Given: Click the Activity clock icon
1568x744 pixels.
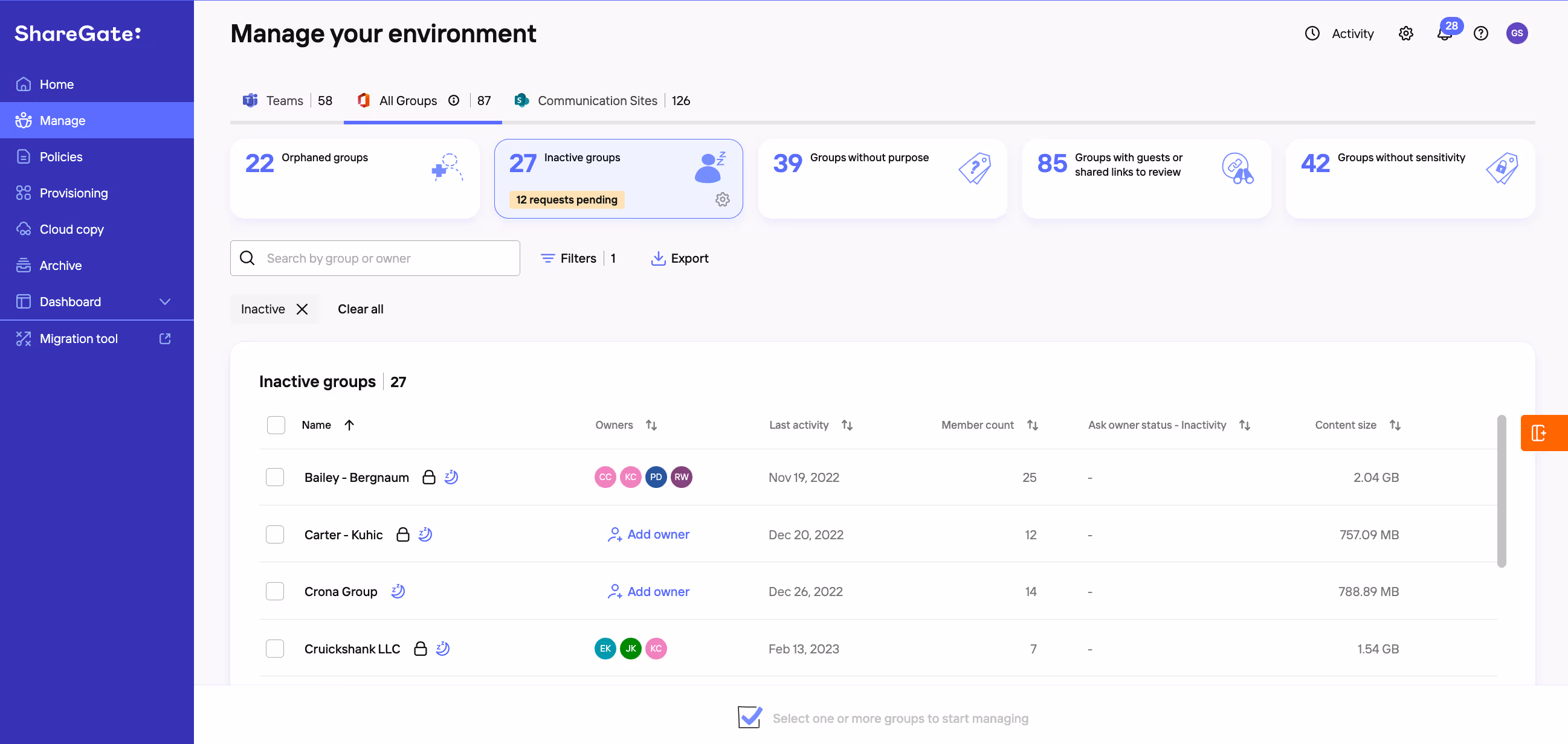Looking at the screenshot, I should [x=1312, y=33].
